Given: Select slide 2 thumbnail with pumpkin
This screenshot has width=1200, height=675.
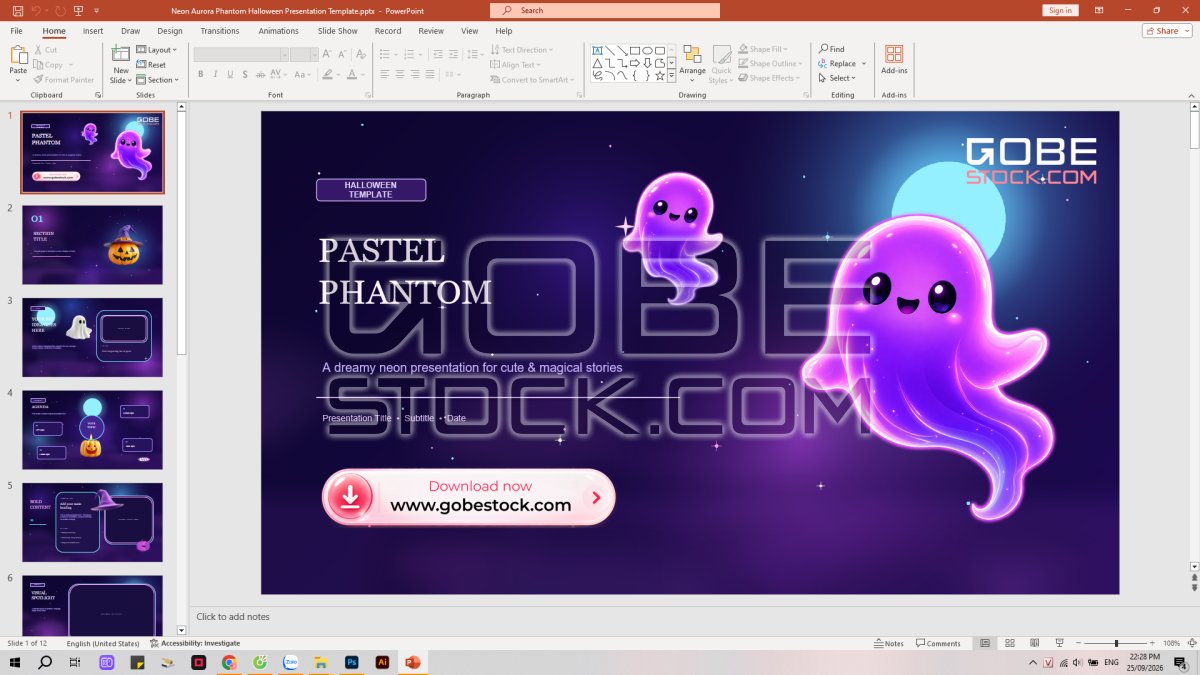Looking at the screenshot, I should click(92, 245).
